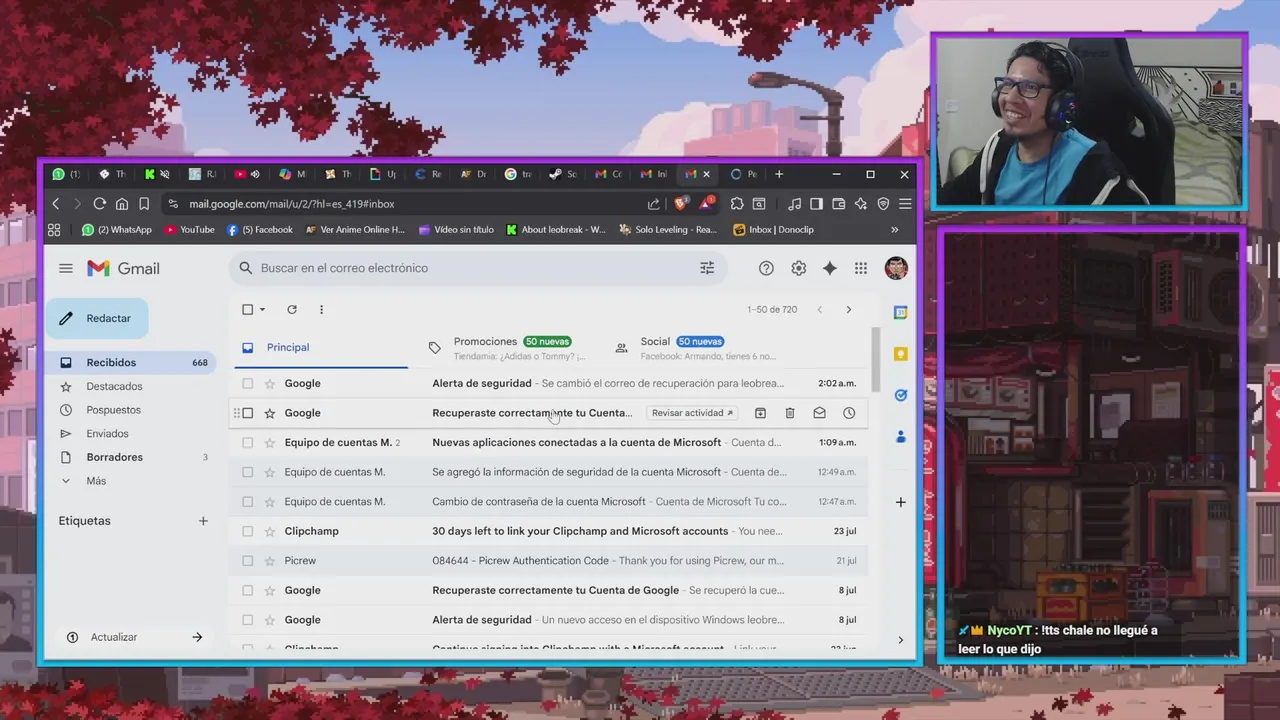The image size is (1280, 720).
Task: Click Brave Shields icon in address bar
Action: tap(681, 203)
